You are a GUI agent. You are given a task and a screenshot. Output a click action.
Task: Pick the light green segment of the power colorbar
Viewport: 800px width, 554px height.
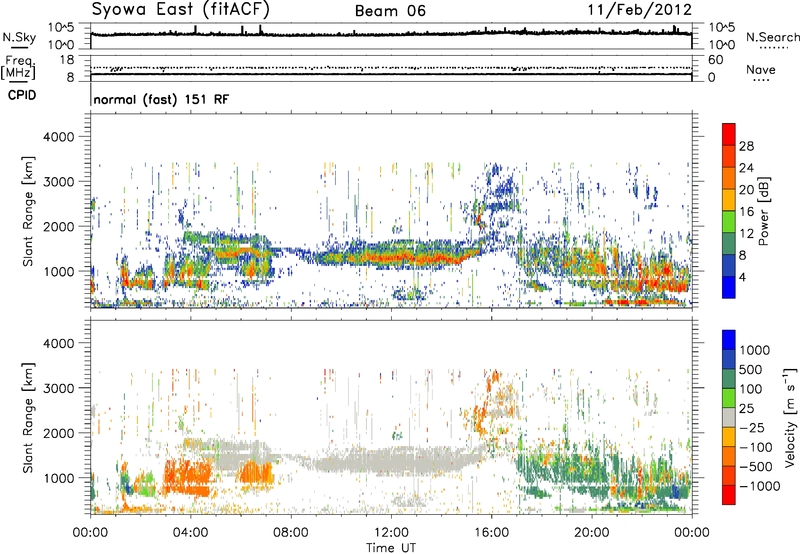729,221
